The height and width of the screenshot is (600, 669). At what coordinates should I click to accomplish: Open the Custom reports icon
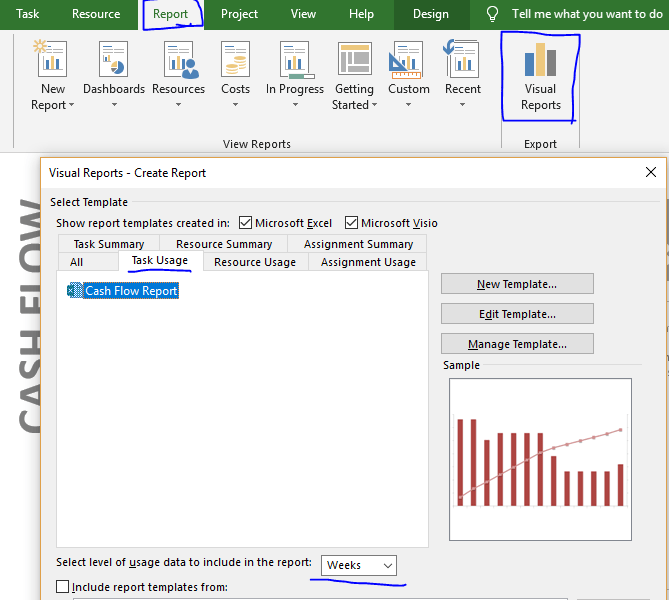(x=408, y=60)
